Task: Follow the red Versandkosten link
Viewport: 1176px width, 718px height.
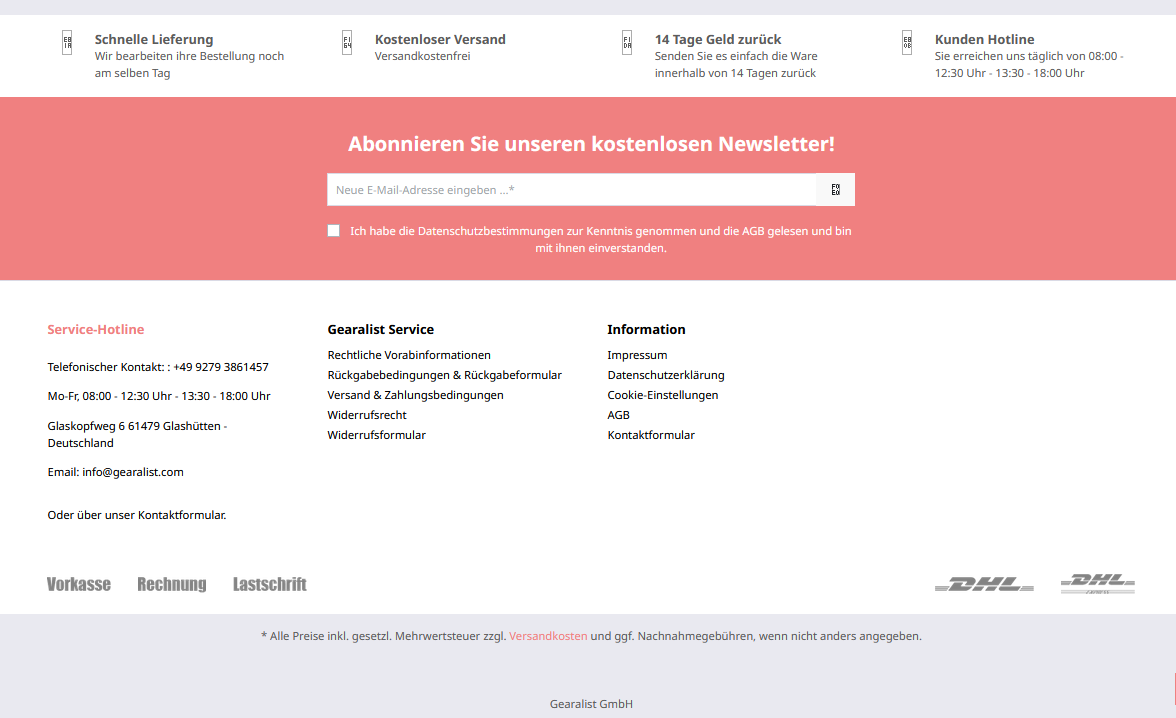Action: tap(548, 636)
